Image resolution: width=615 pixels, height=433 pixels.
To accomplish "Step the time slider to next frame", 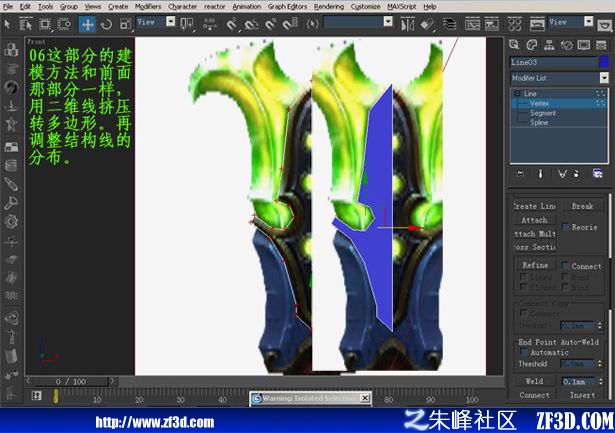I will pos(113,381).
